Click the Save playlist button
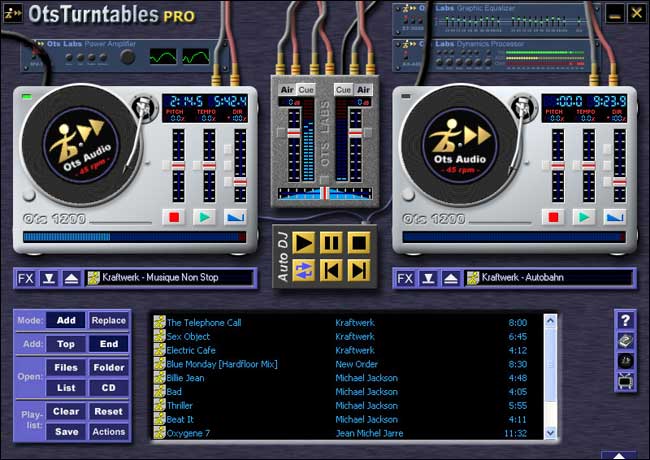The height and width of the screenshot is (460, 650). pos(66,432)
